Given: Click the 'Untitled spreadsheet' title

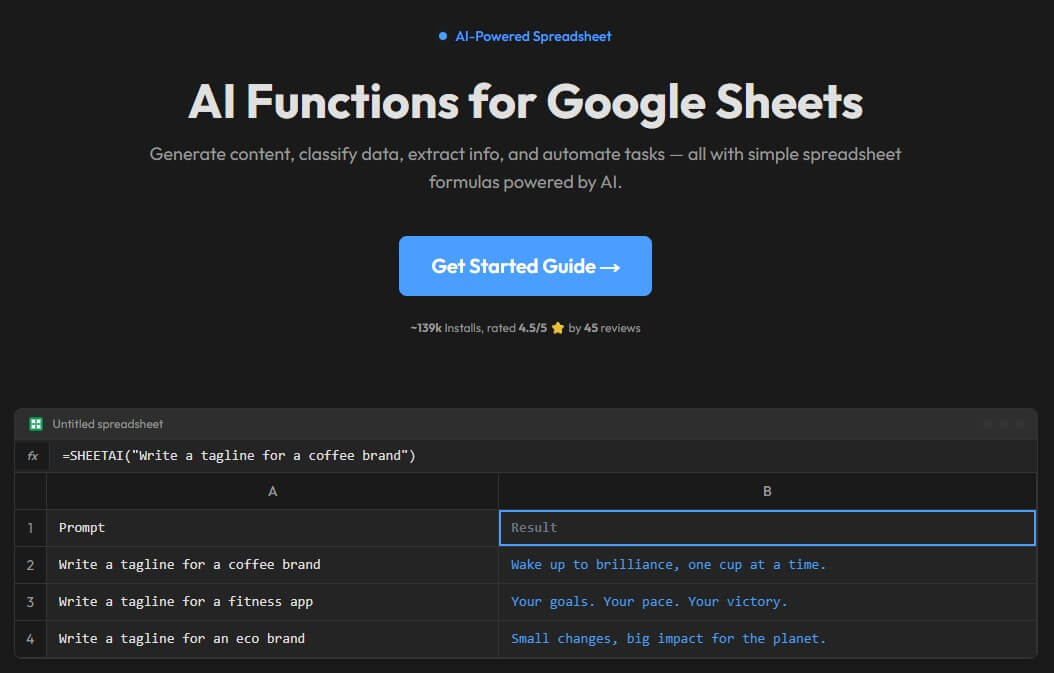Looking at the screenshot, I should point(108,424).
